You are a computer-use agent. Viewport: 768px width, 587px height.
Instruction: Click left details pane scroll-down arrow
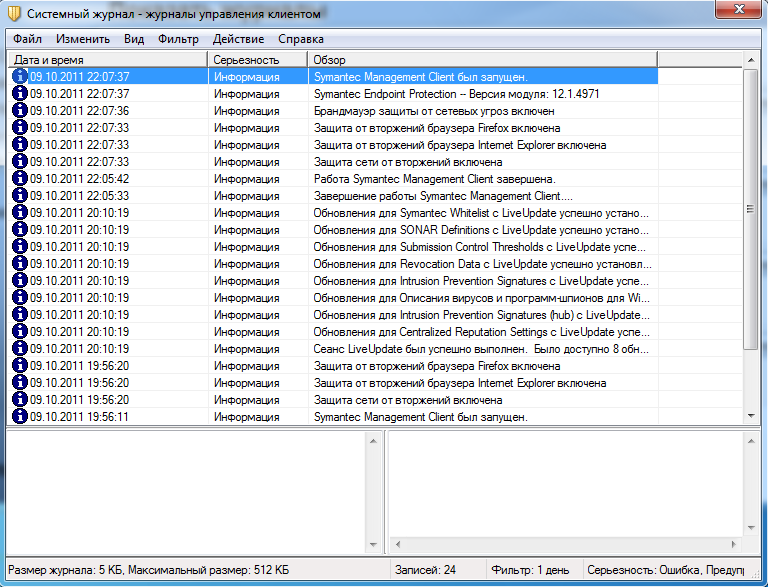[x=373, y=544]
